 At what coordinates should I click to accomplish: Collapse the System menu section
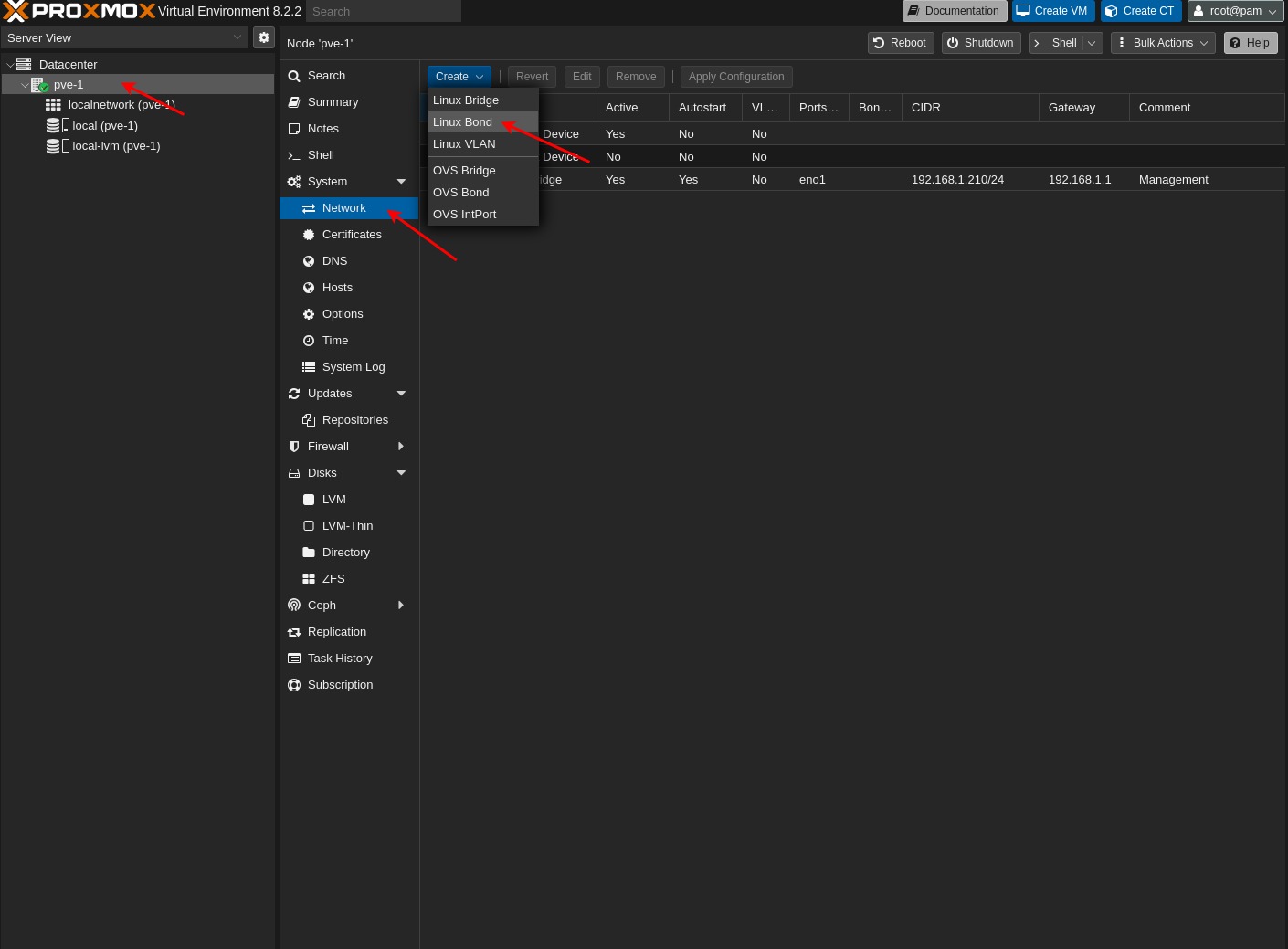(401, 182)
